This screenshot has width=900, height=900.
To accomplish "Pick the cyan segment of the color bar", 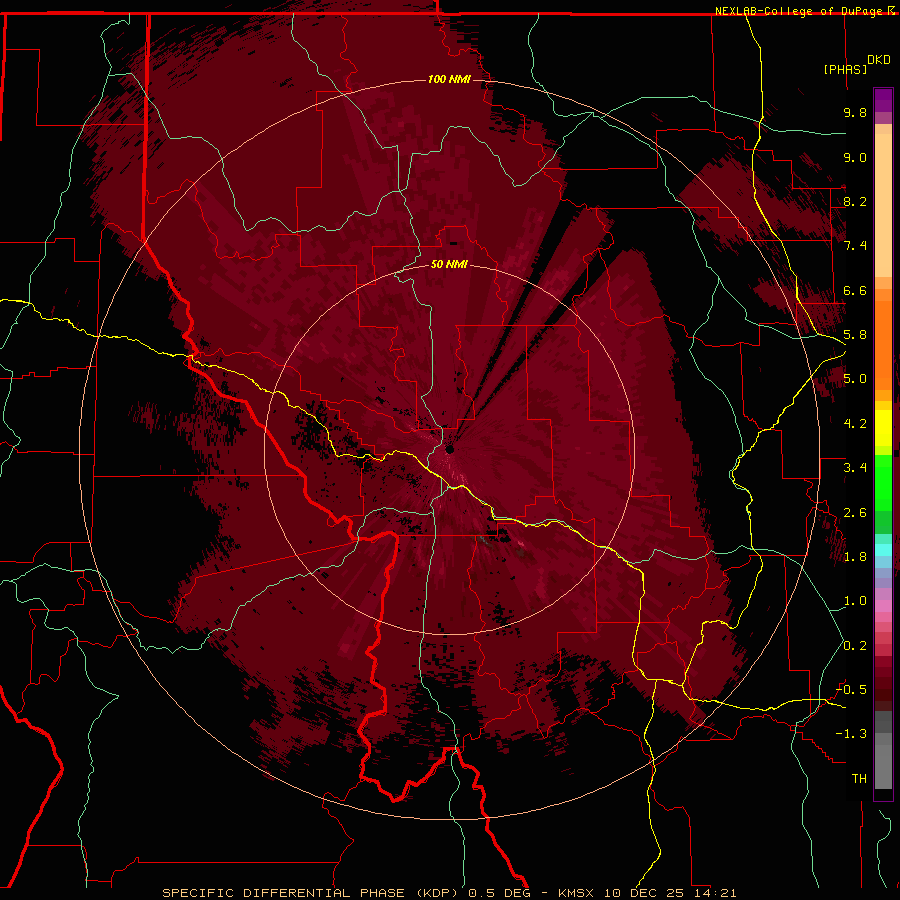I will (x=883, y=550).
